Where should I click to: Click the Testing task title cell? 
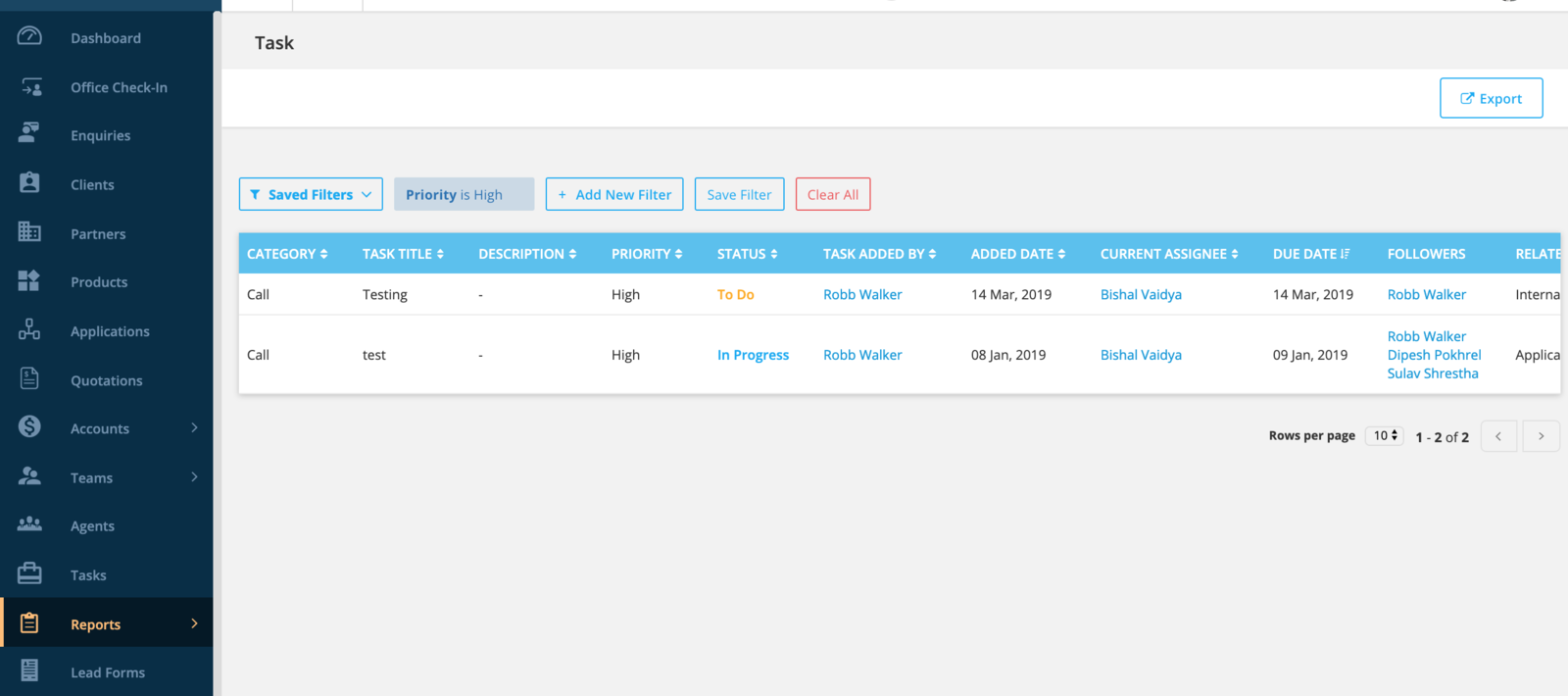click(385, 294)
